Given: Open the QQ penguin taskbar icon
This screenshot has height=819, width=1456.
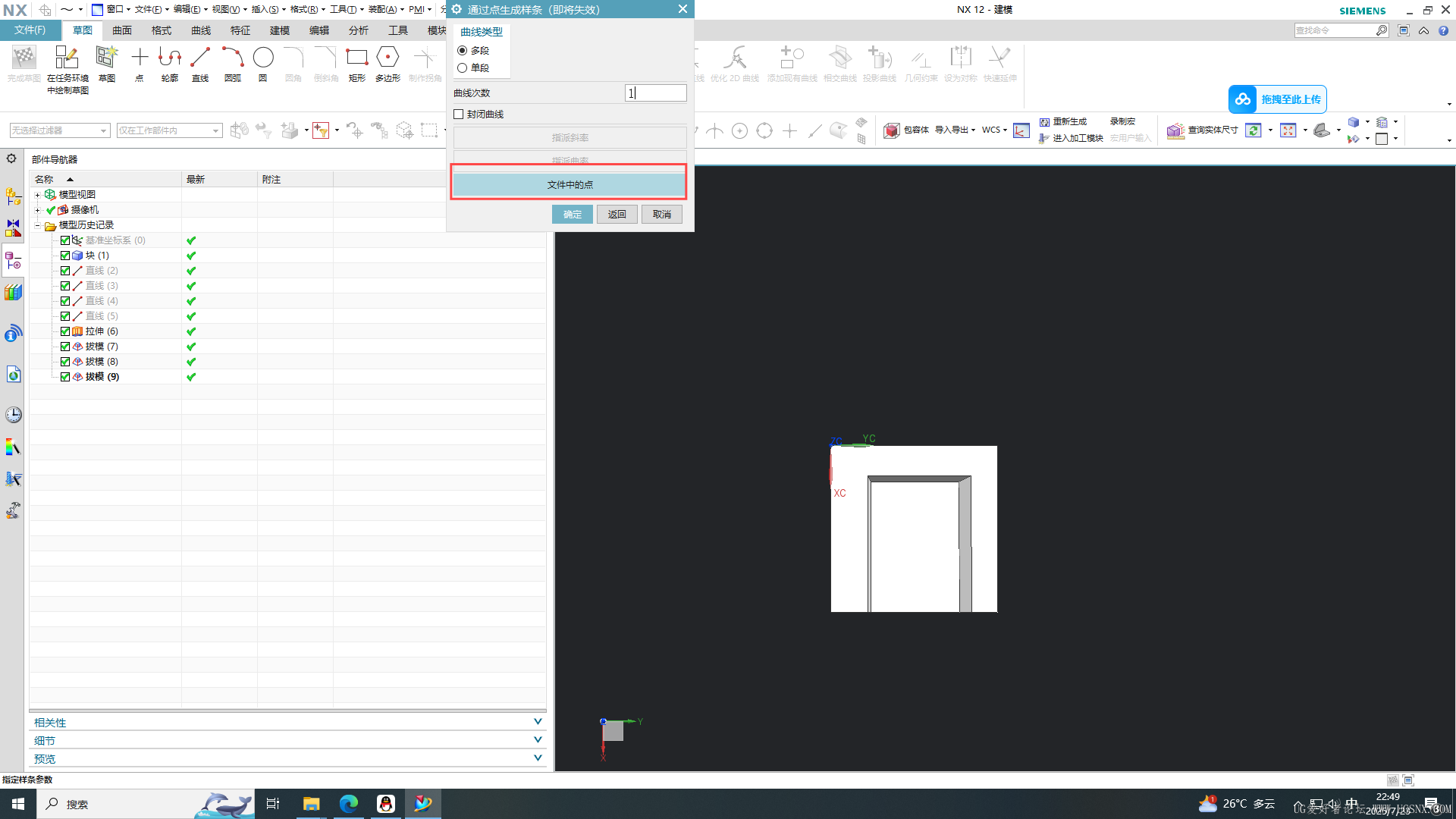Looking at the screenshot, I should 386,804.
